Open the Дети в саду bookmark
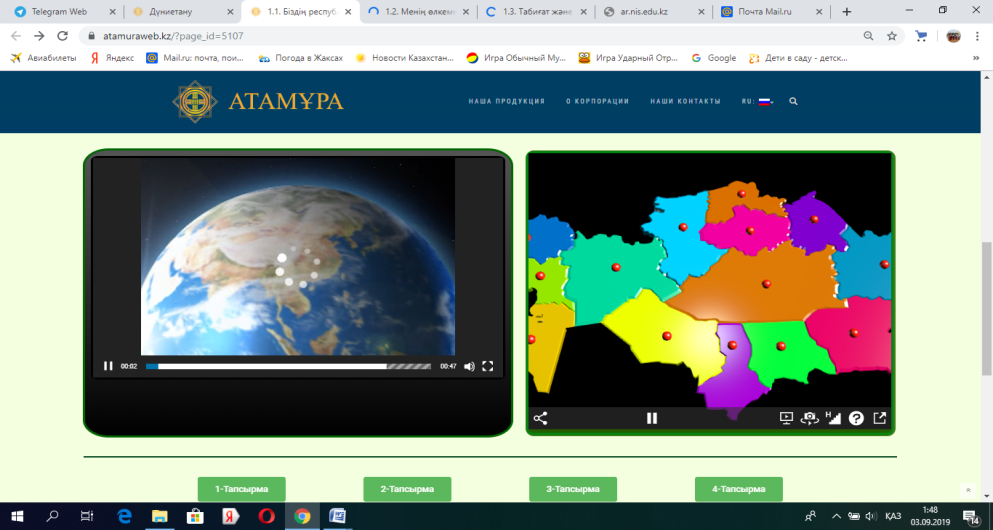 (798, 58)
